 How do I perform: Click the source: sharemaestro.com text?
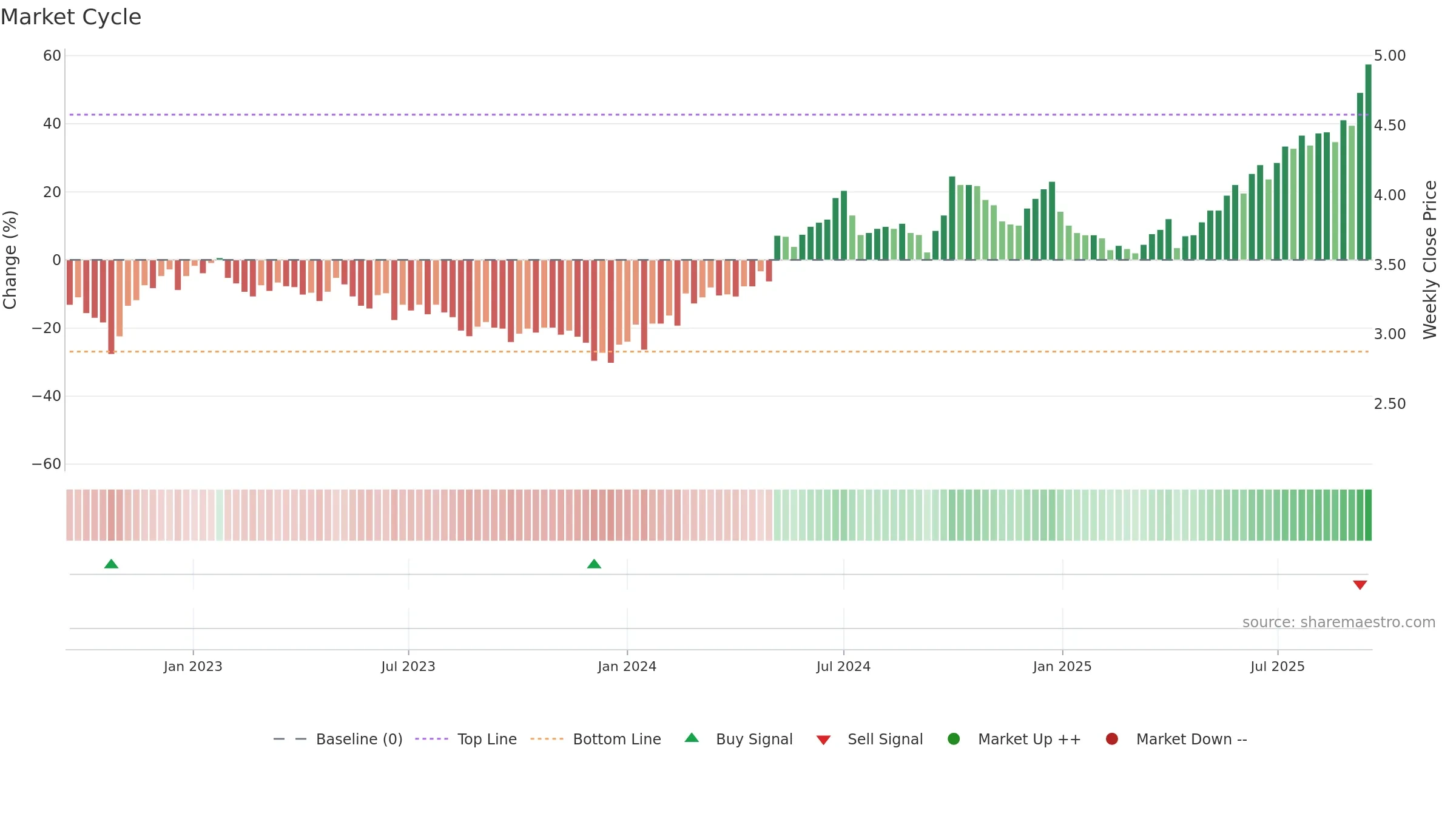pyautogui.click(x=1339, y=622)
